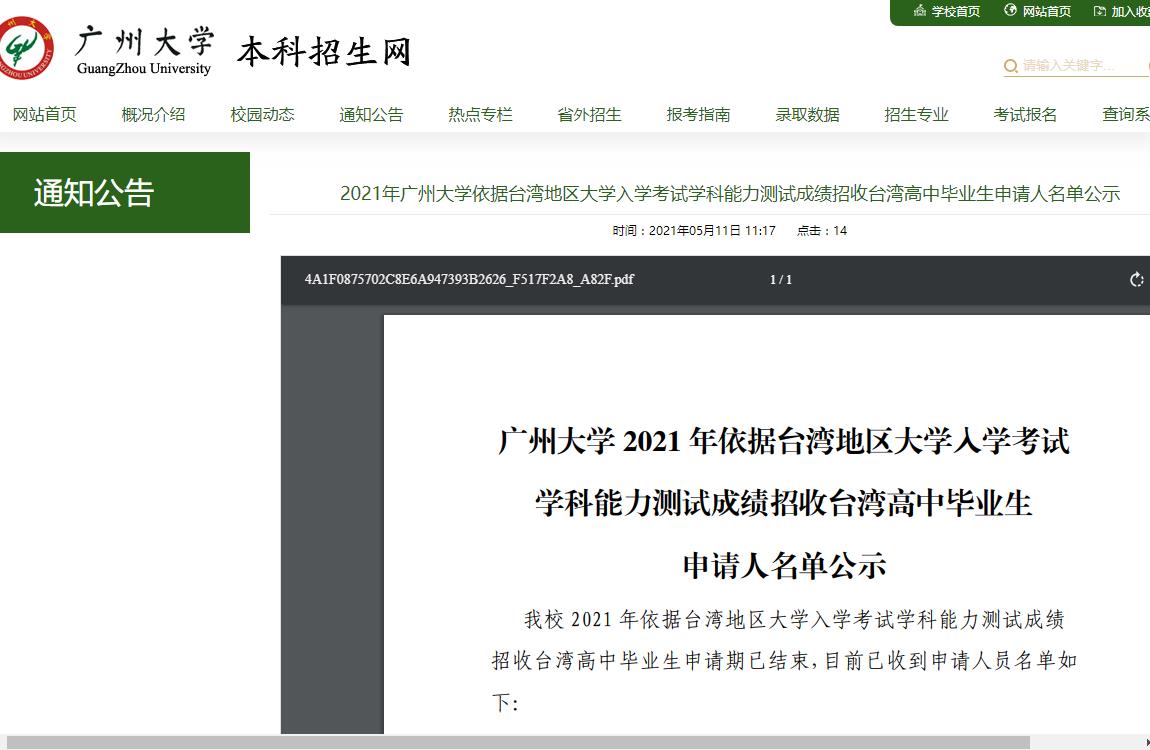The width and height of the screenshot is (1150, 750).
Task: Click the 学校首页 building icon
Action: click(920, 10)
